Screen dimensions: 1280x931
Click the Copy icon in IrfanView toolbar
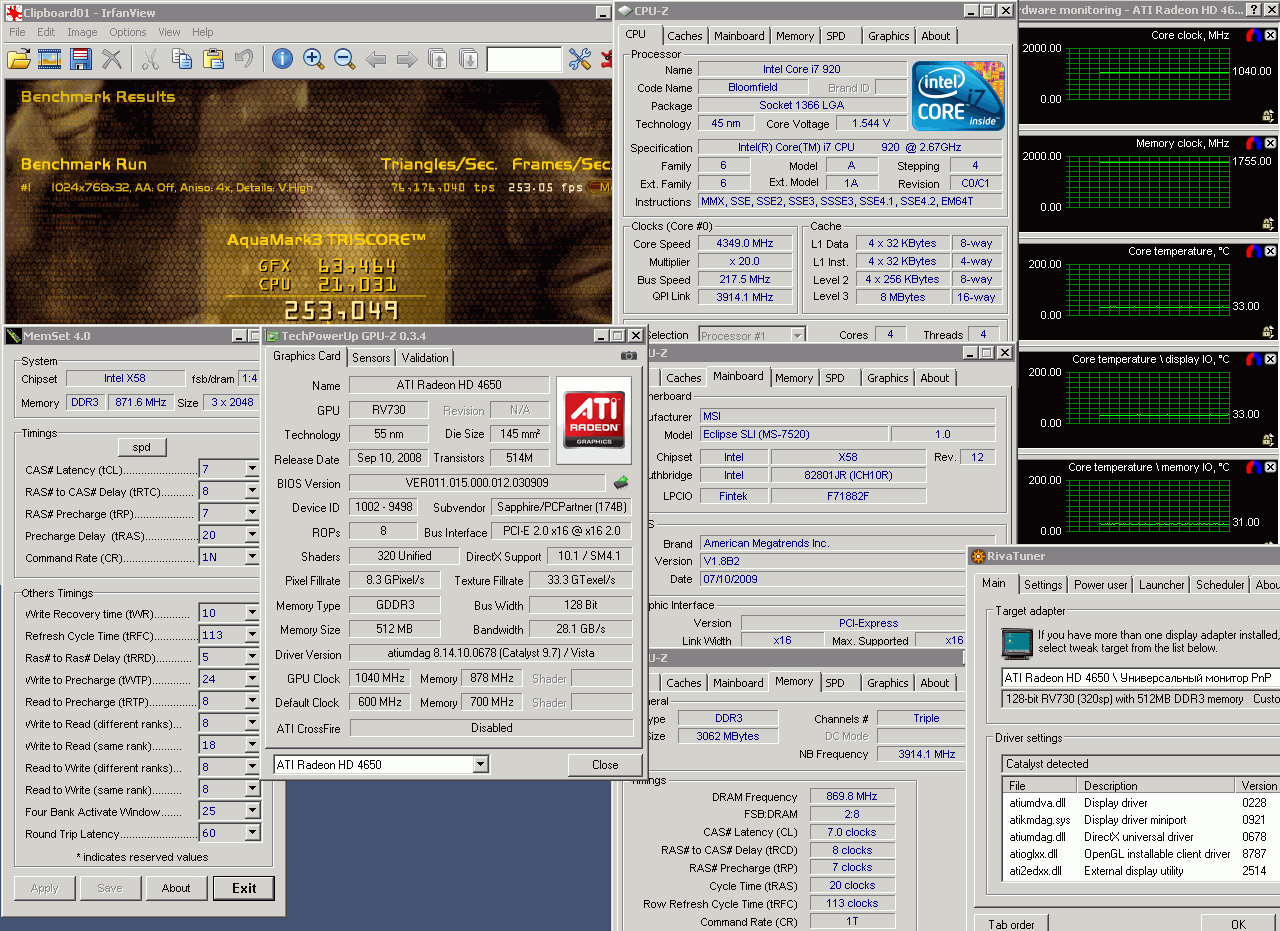tap(181, 59)
